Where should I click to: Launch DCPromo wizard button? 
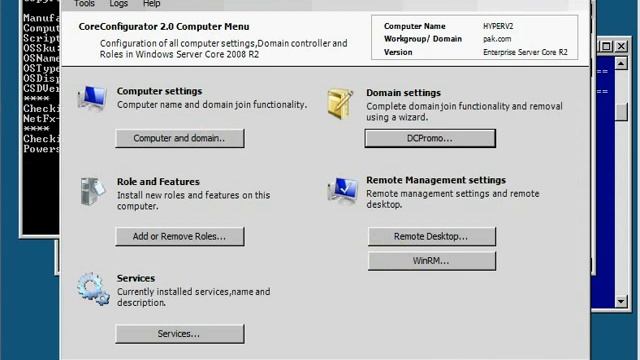(x=430, y=138)
